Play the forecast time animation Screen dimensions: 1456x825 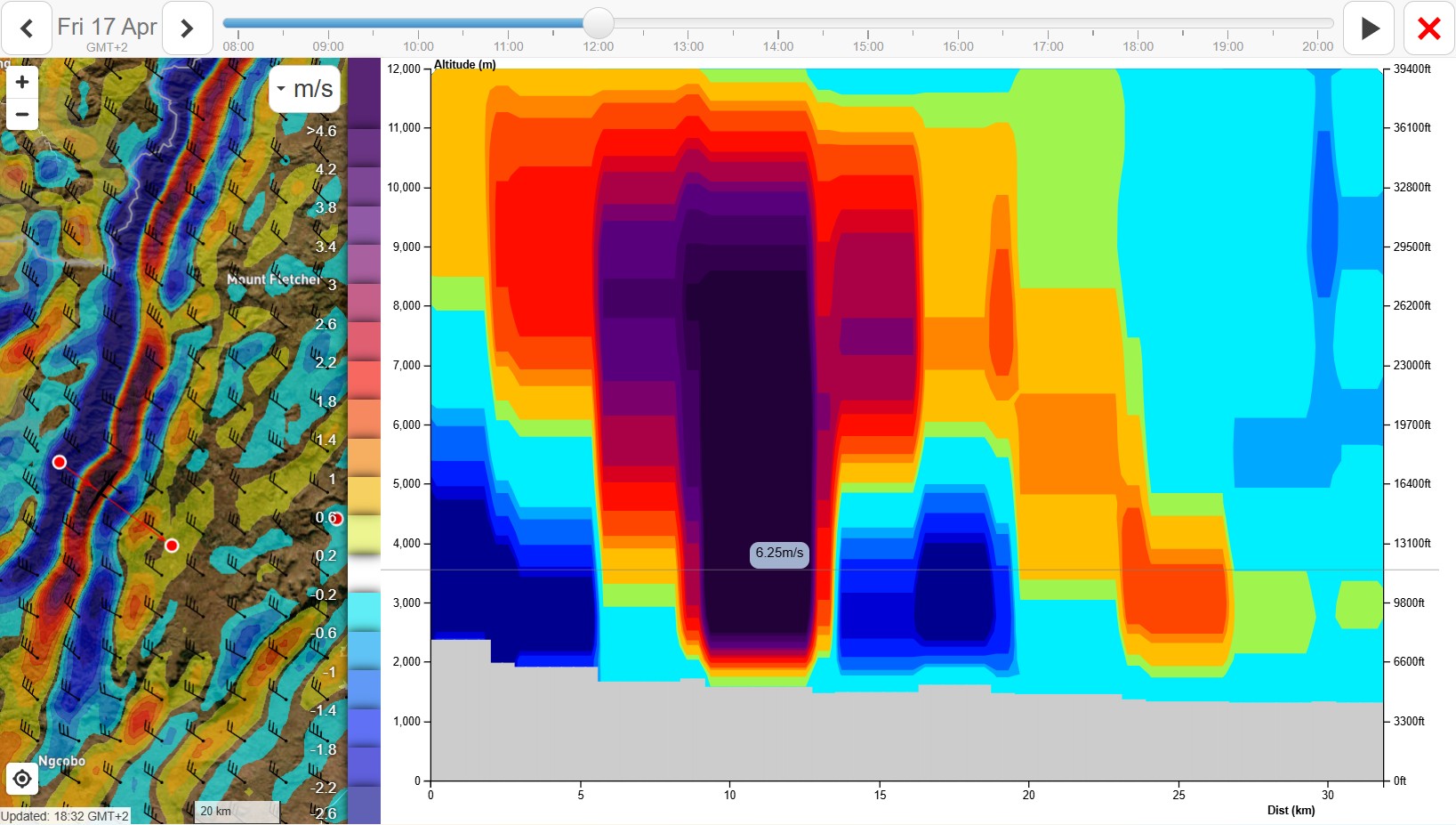[1369, 28]
